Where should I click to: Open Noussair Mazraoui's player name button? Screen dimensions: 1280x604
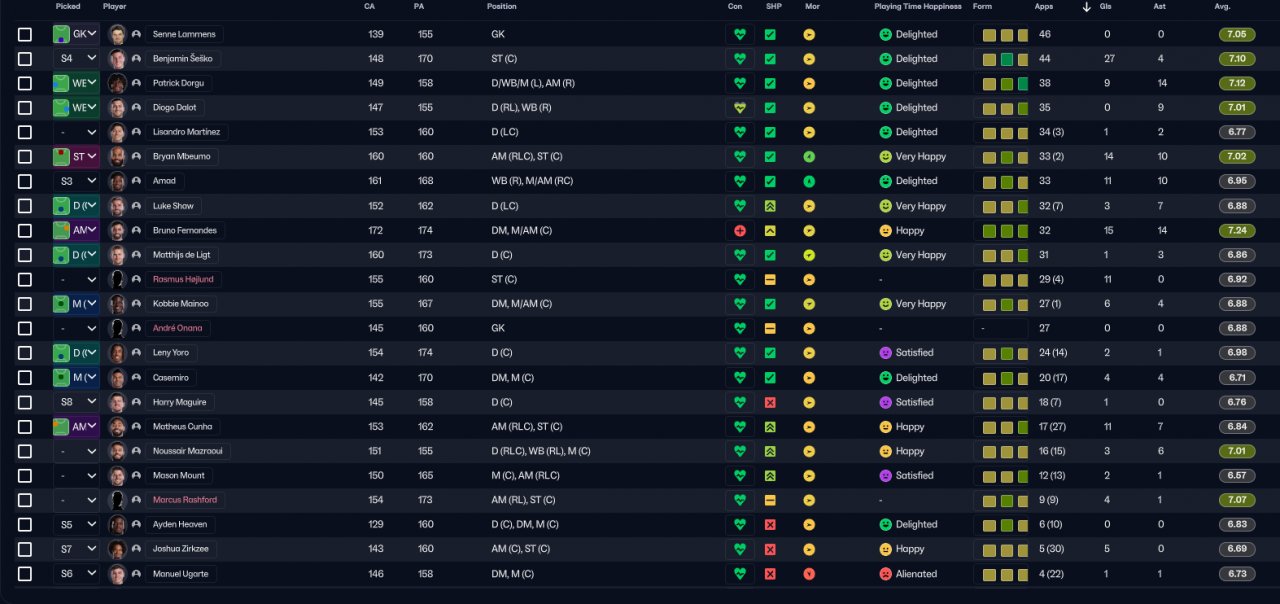point(189,451)
